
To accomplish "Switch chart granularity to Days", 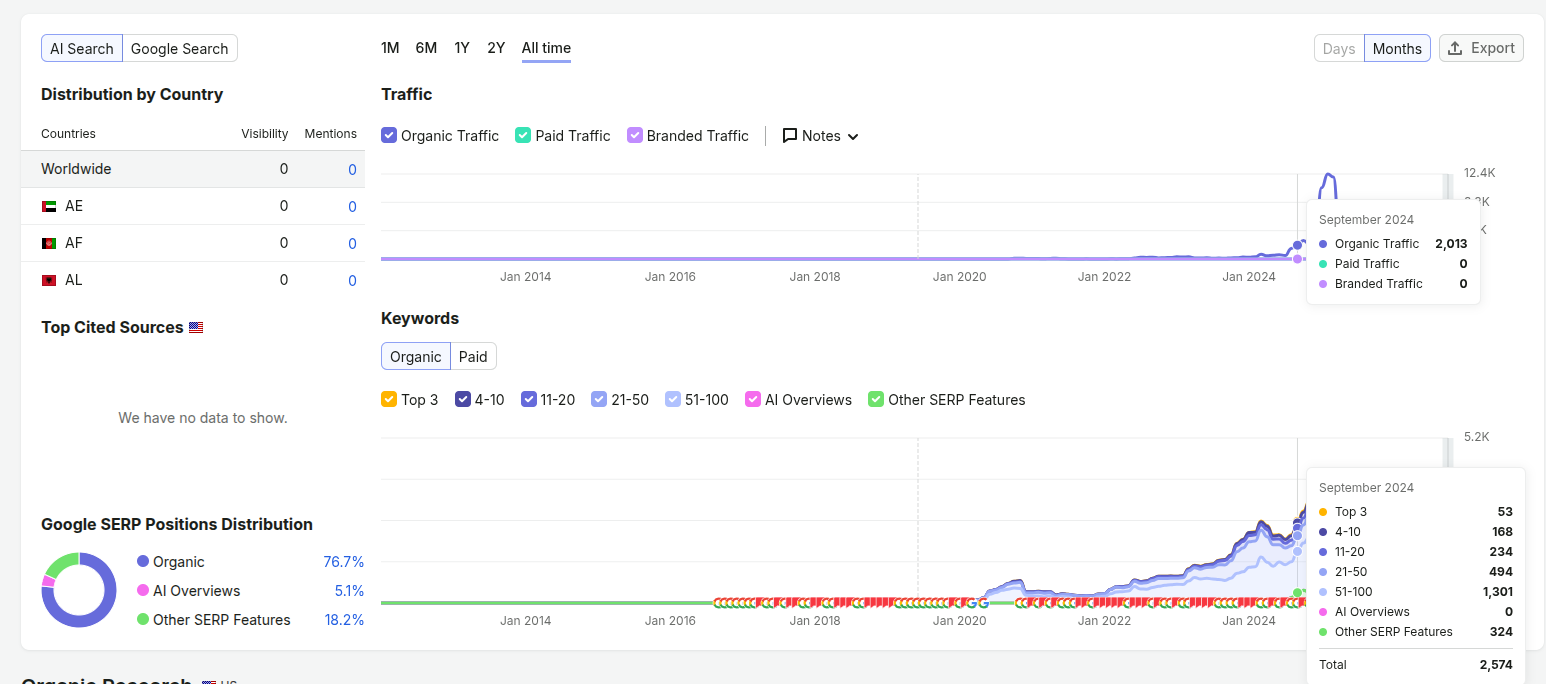I will point(1339,48).
